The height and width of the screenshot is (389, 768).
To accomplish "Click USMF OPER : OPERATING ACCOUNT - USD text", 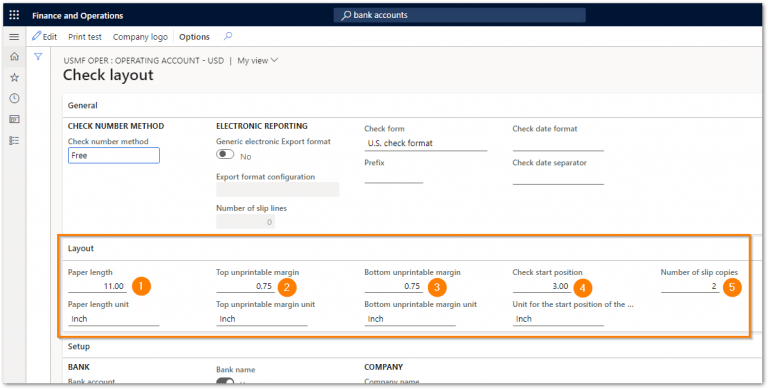I will tap(144, 61).
